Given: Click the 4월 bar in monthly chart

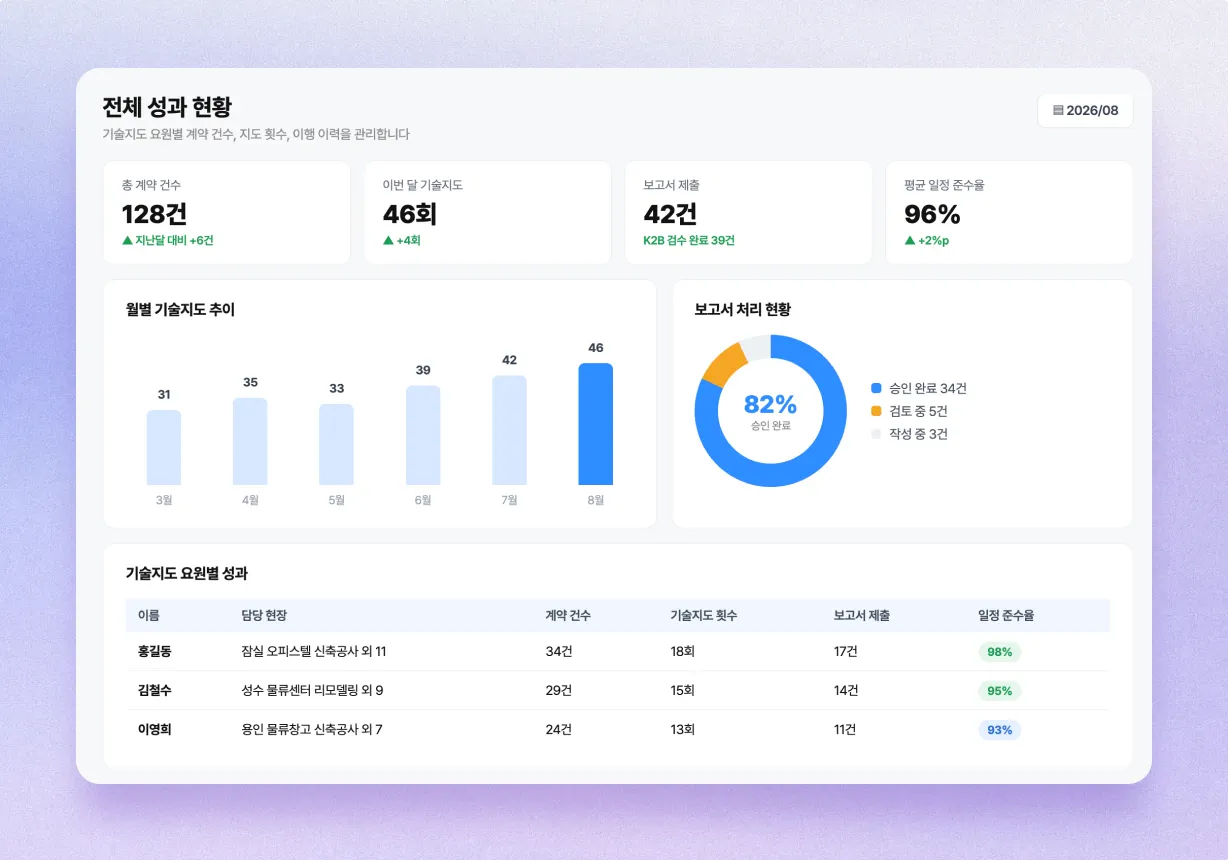Looking at the screenshot, I should pyautogui.click(x=250, y=441).
